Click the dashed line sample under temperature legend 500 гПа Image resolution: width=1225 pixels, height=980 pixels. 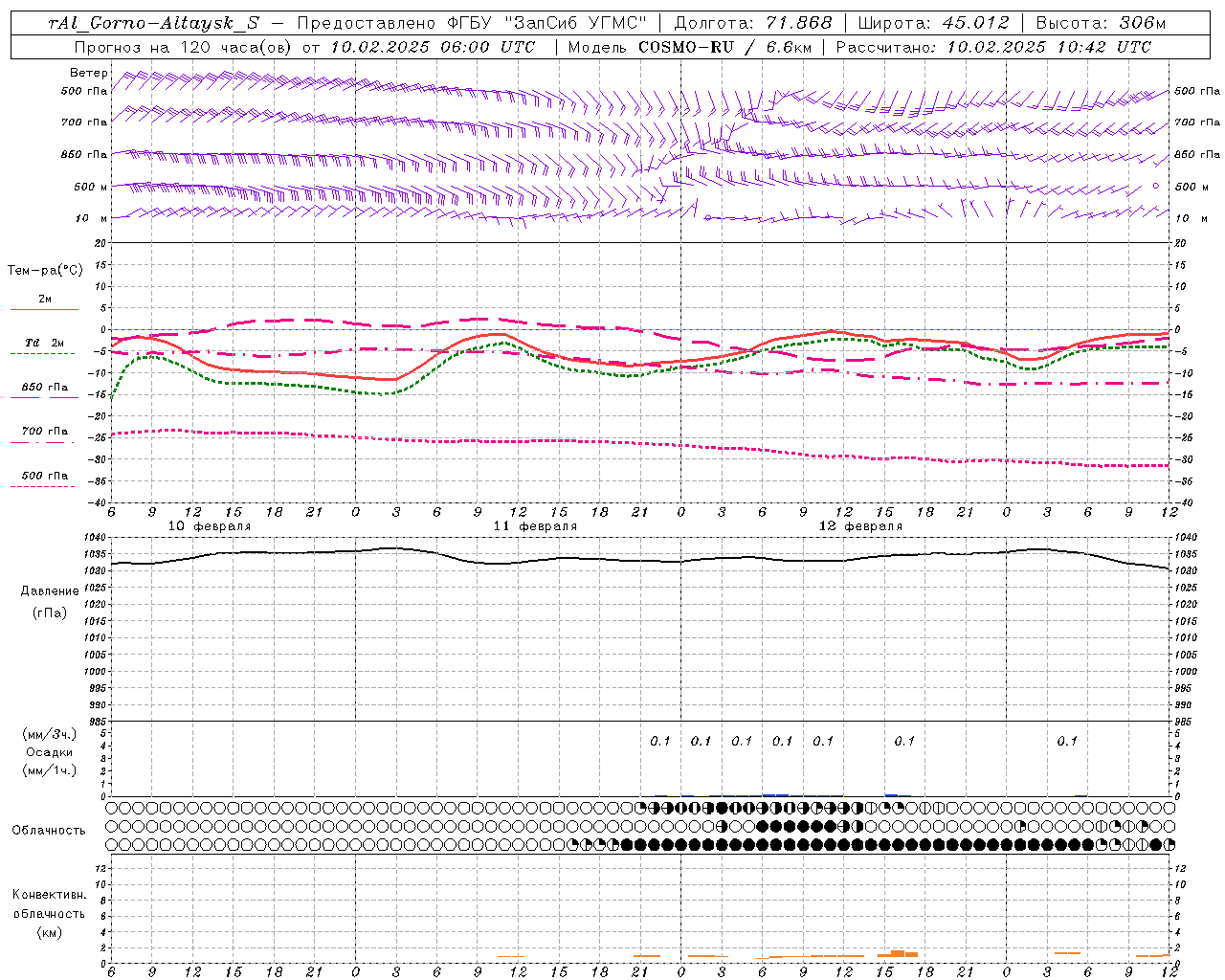point(43,486)
